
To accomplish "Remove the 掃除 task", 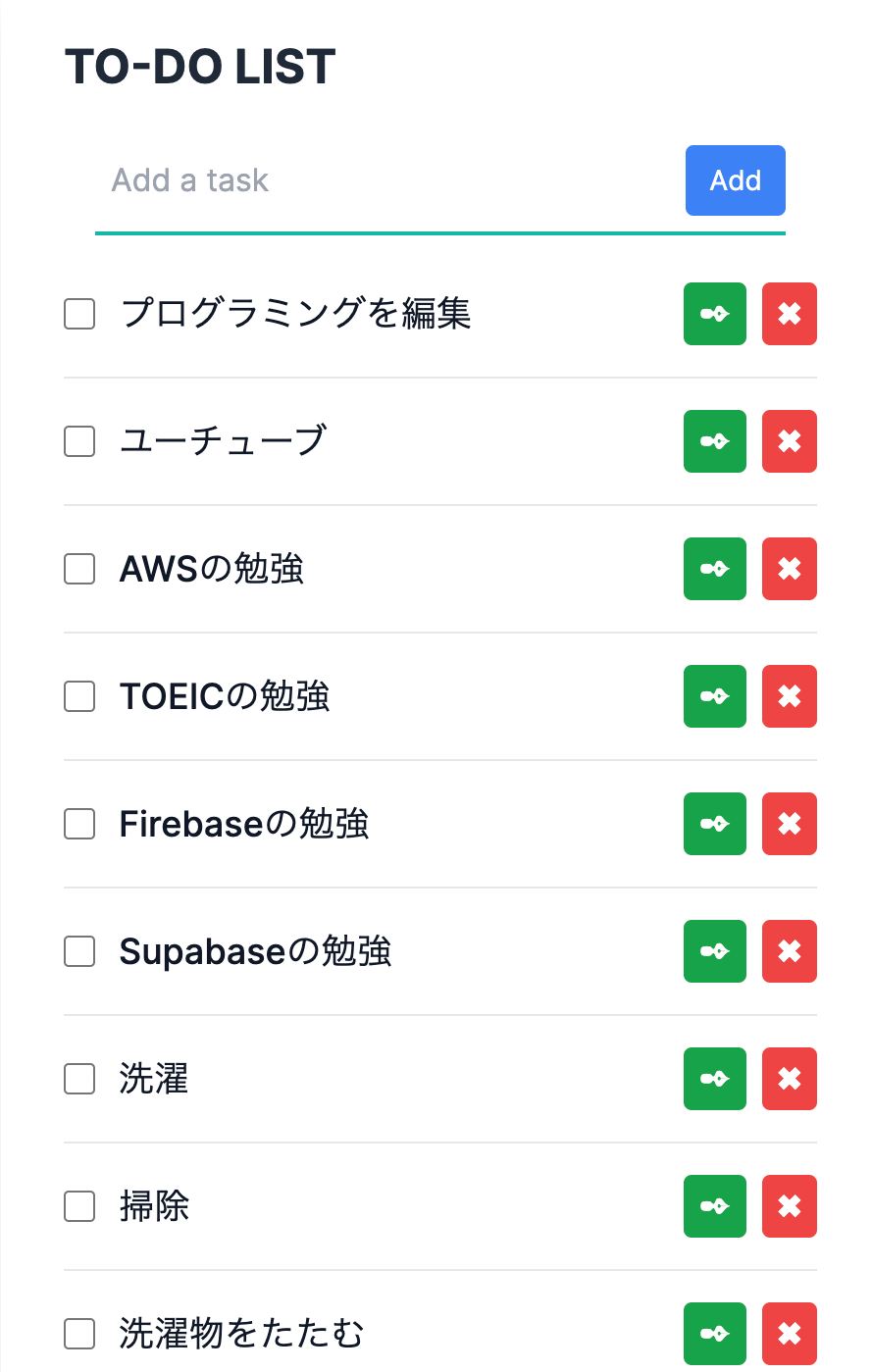I will [x=790, y=1206].
